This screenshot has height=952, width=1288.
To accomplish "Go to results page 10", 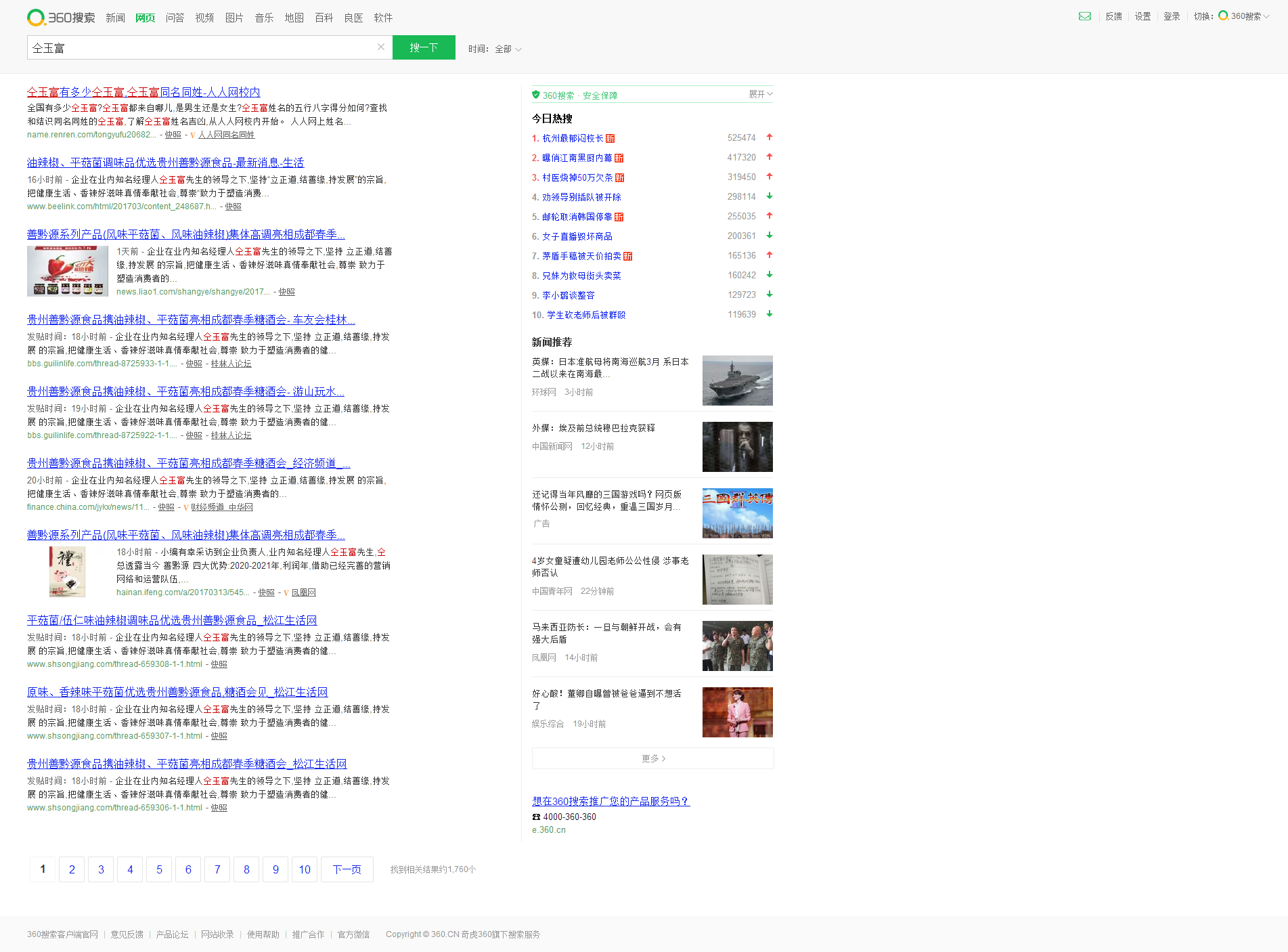I will tap(305, 869).
